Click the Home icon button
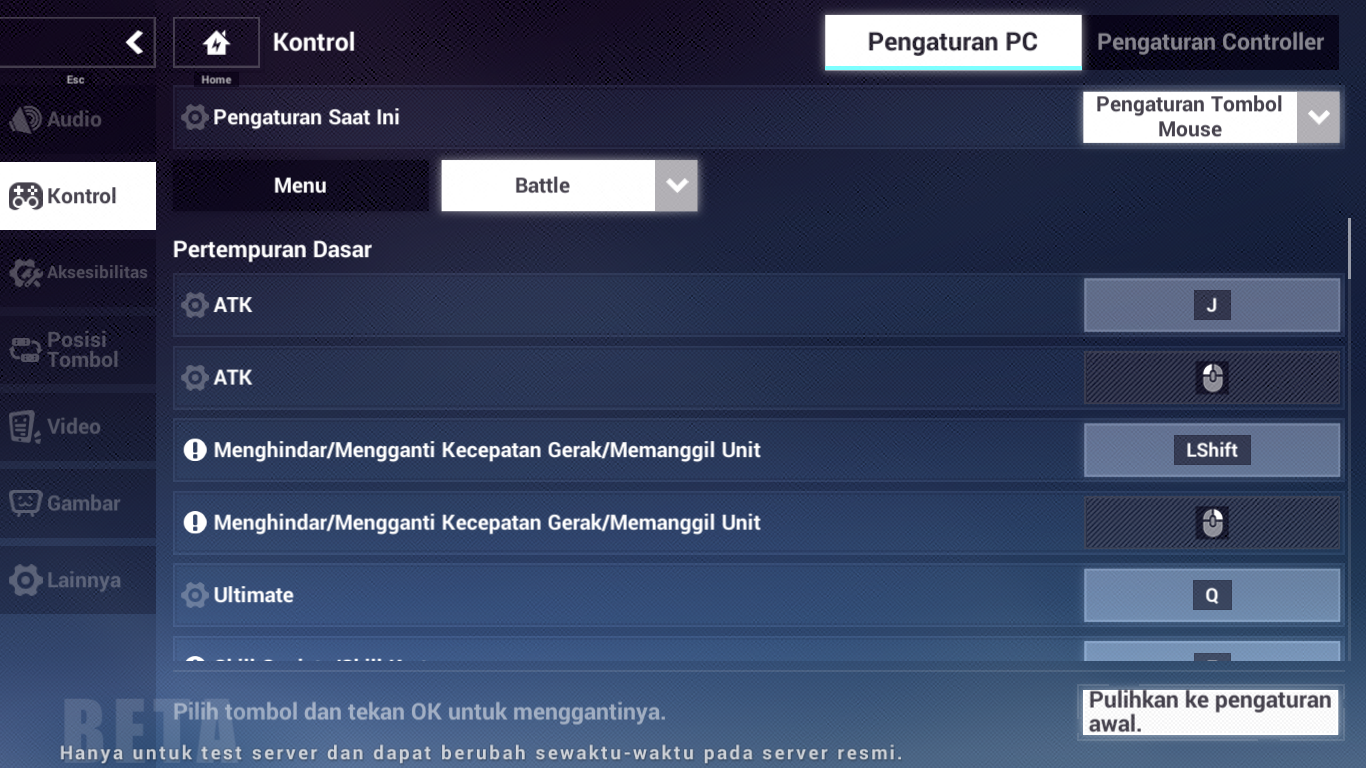The image size is (1366, 768). tap(216, 43)
